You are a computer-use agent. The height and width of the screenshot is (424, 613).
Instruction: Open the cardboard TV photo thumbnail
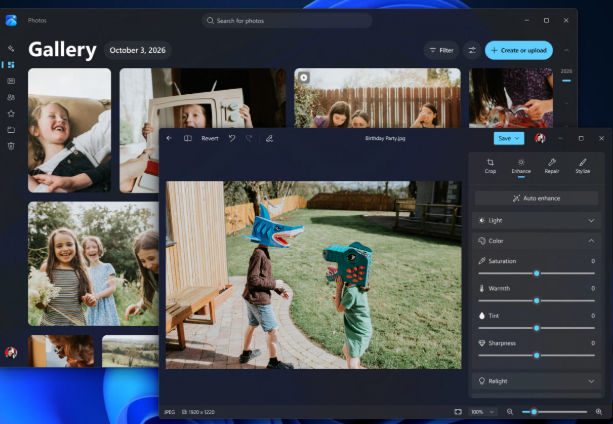[203, 98]
